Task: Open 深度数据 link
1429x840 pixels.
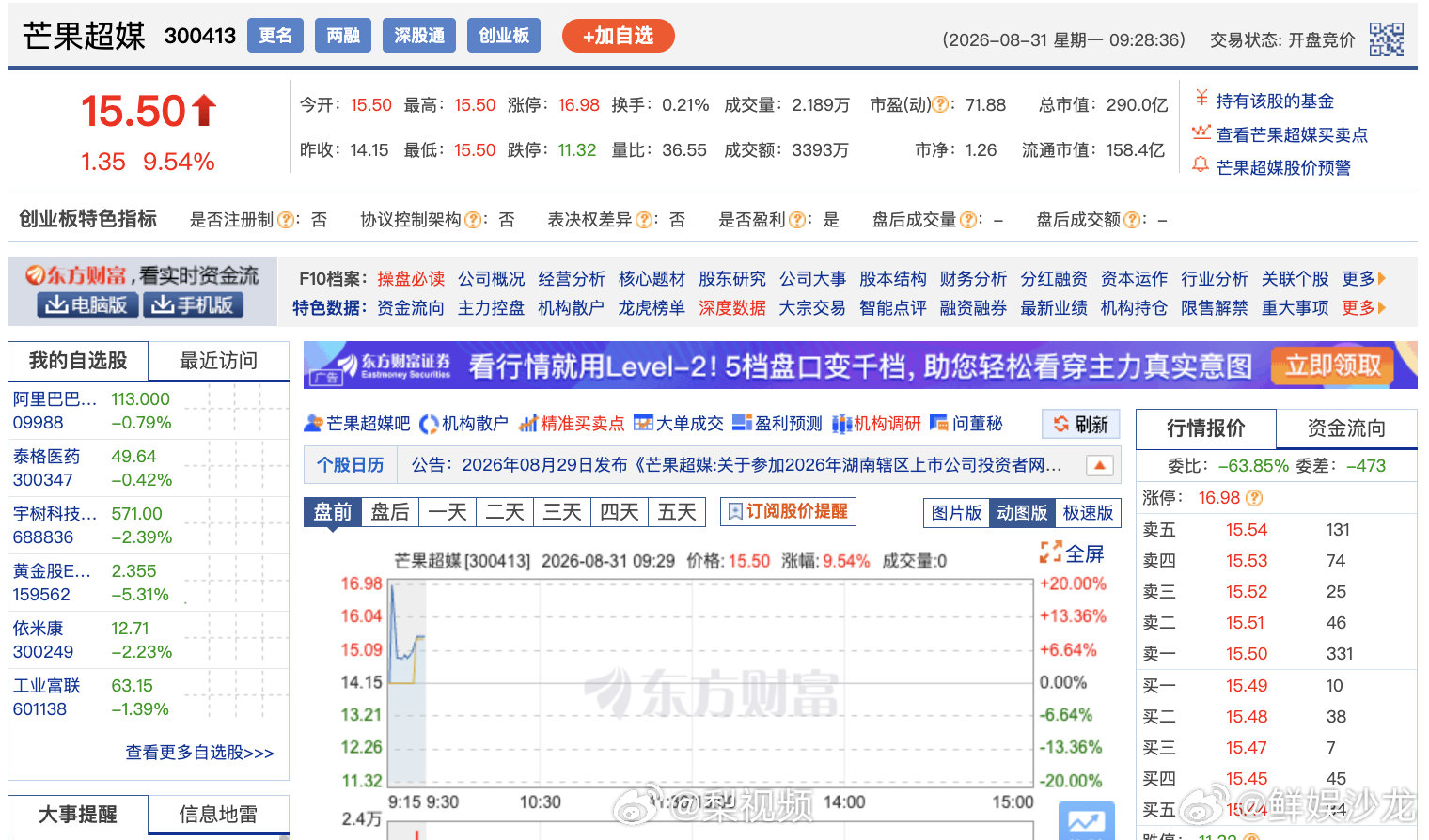Action: pyautogui.click(x=732, y=308)
